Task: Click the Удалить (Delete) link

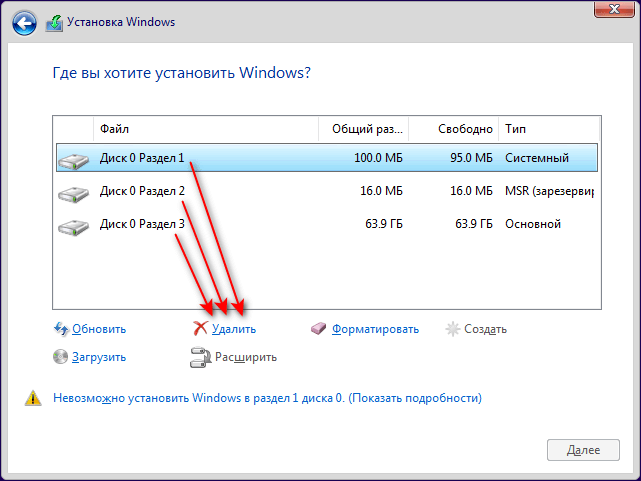Action: click(234, 329)
